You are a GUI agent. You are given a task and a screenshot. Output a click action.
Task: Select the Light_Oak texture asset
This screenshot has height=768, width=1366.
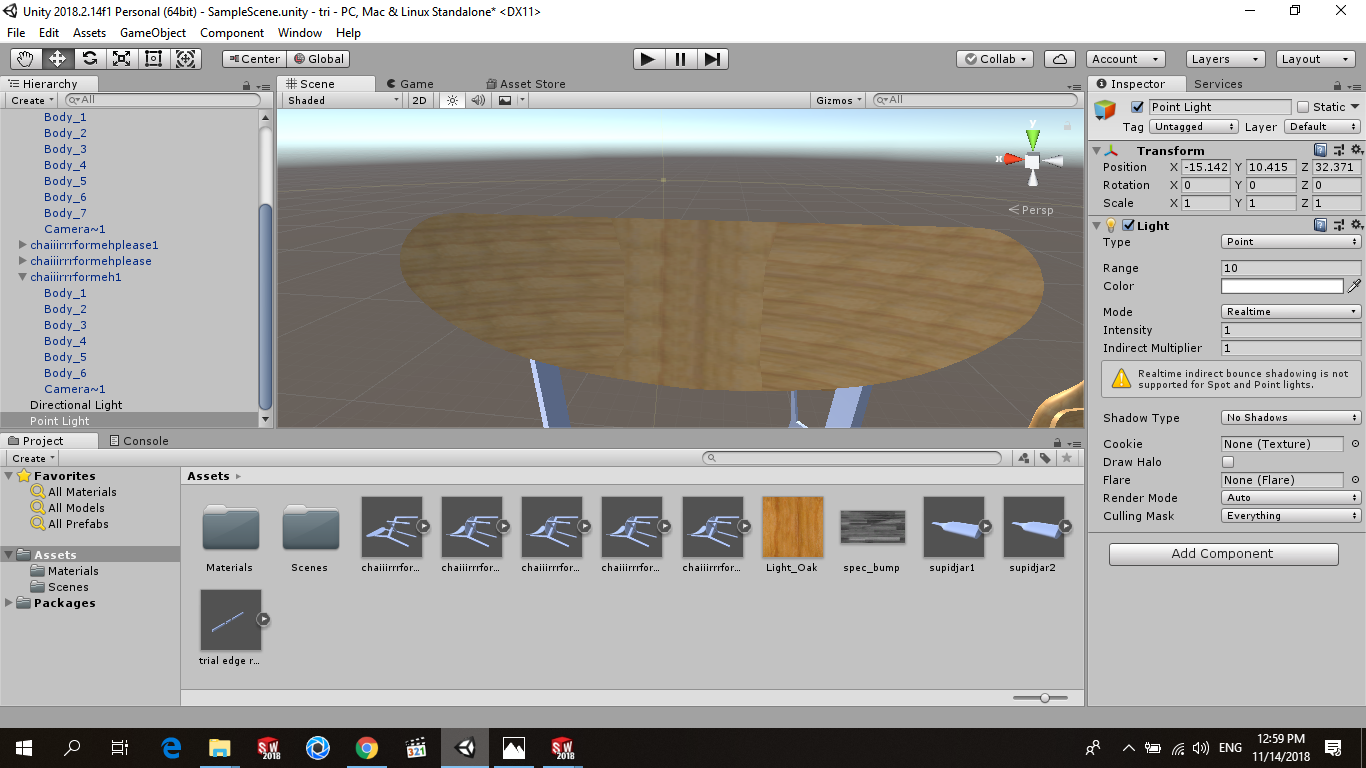click(792, 527)
